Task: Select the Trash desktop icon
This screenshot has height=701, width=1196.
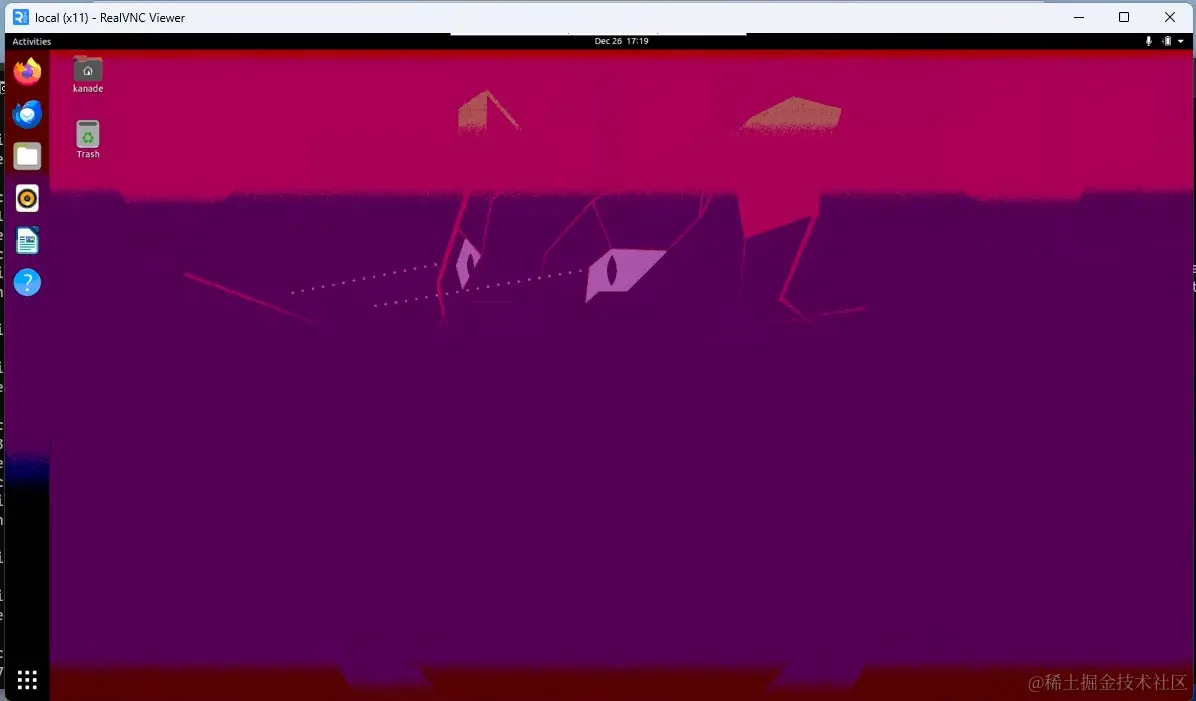Action: click(x=88, y=140)
